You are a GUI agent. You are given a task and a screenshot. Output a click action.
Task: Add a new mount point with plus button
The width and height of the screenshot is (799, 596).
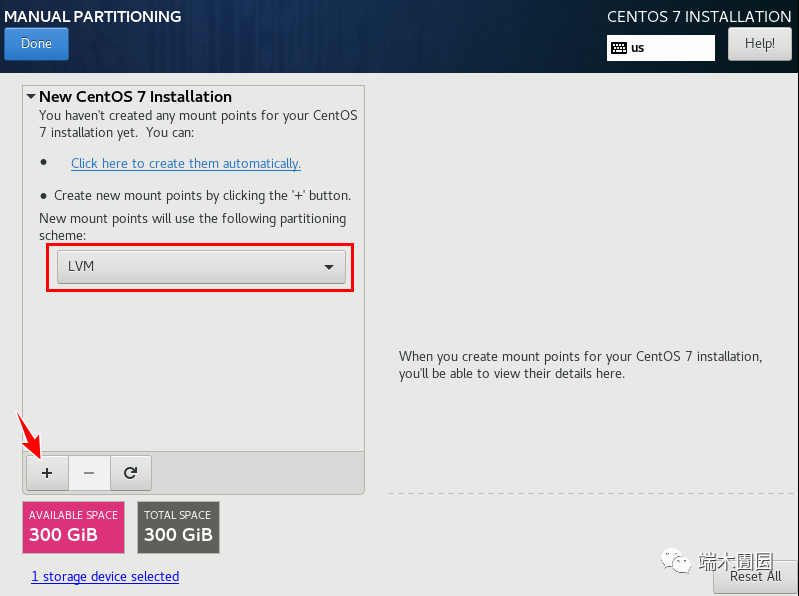point(47,473)
